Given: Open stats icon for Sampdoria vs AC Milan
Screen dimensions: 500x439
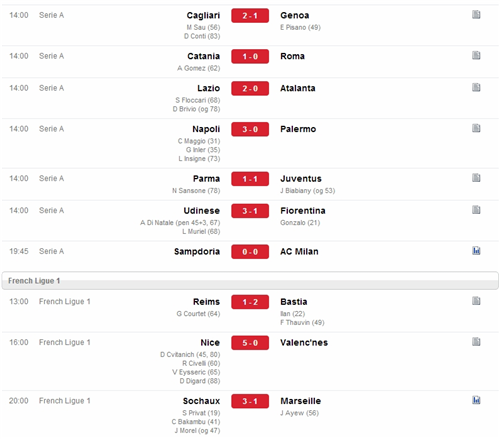Looking at the screenshot, I should click(476, 251).
